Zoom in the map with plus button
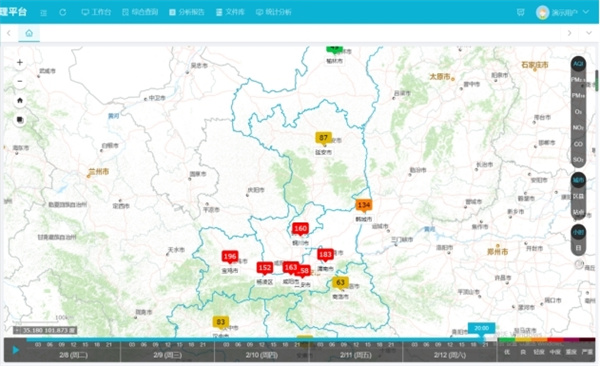The width and height of the screenshot is (600, 366). click(x=20, y=62)
